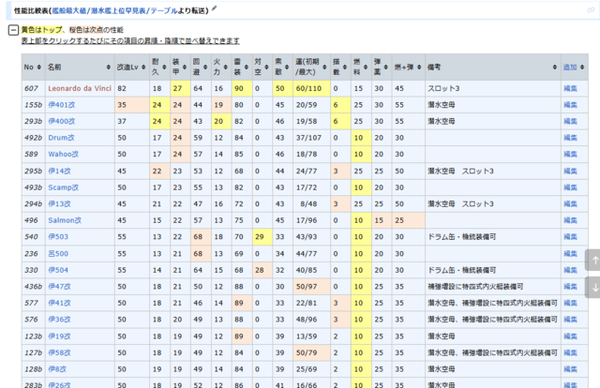Sort table by the 備考 column
Viewport: 600px width, 388px height.
pos(493,67)
